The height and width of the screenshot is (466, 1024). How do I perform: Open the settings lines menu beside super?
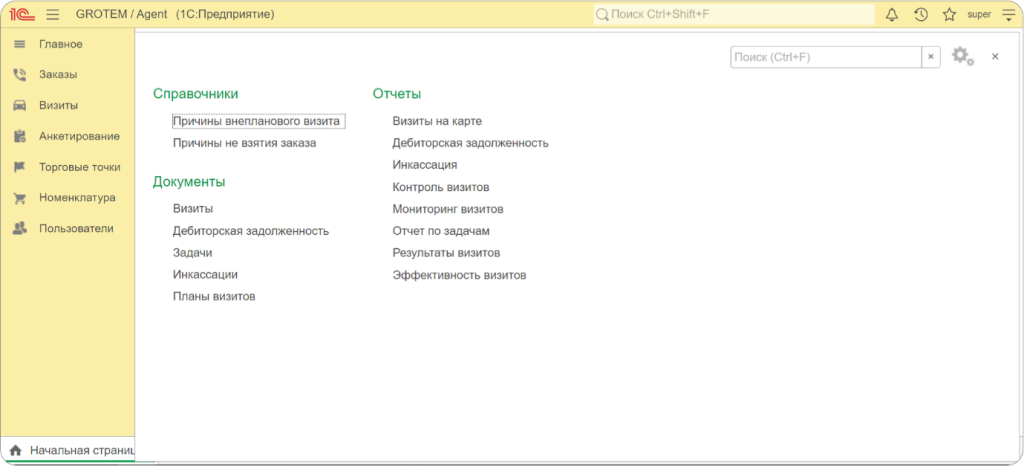point(1008,14)
